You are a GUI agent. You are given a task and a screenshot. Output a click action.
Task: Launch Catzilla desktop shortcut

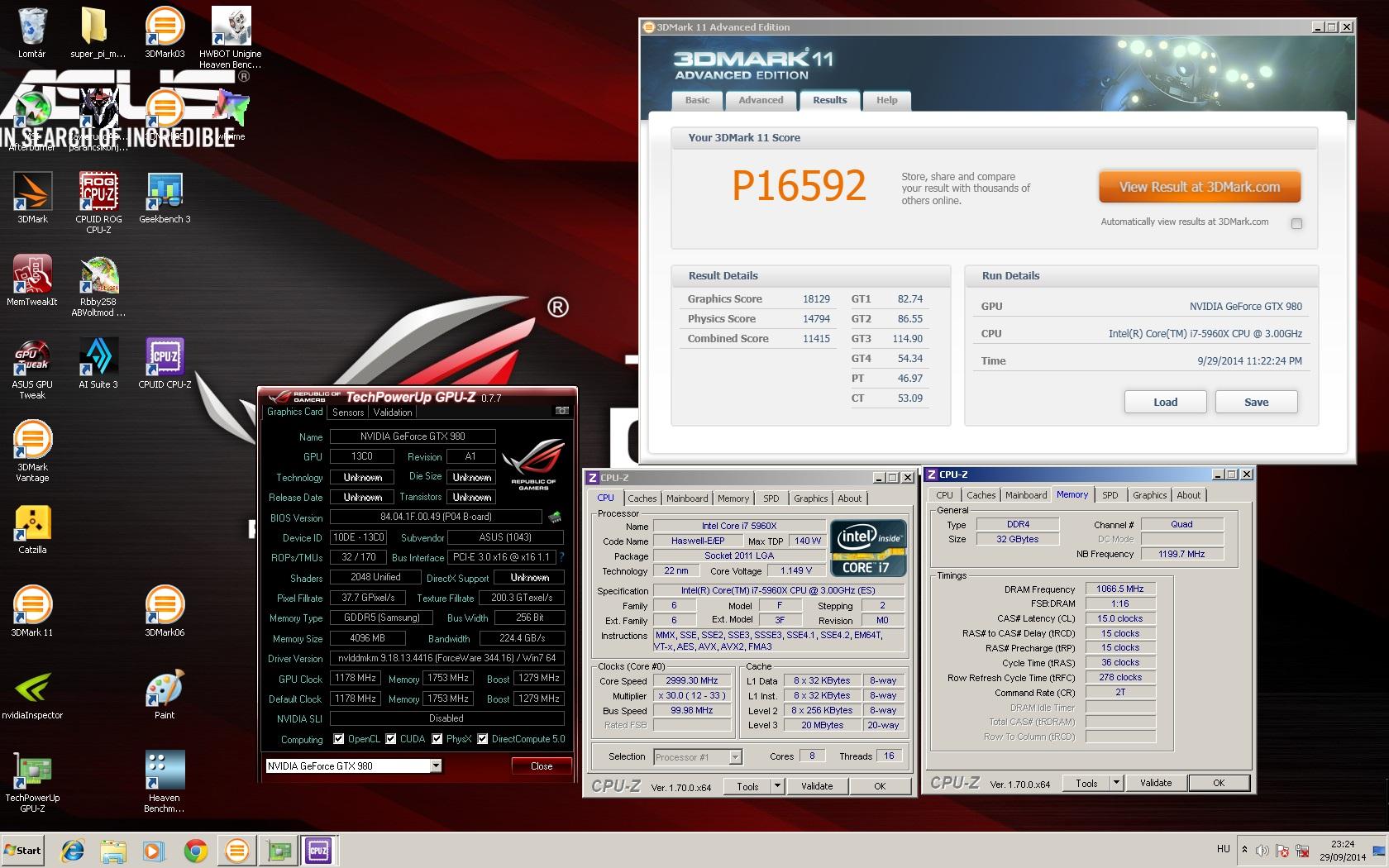pos(32,527)
